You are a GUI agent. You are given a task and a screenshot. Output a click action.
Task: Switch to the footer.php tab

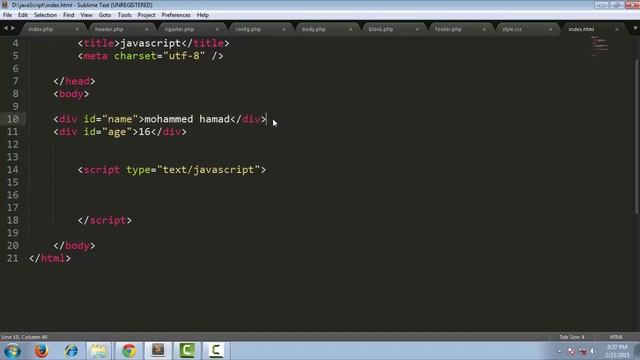448,29
